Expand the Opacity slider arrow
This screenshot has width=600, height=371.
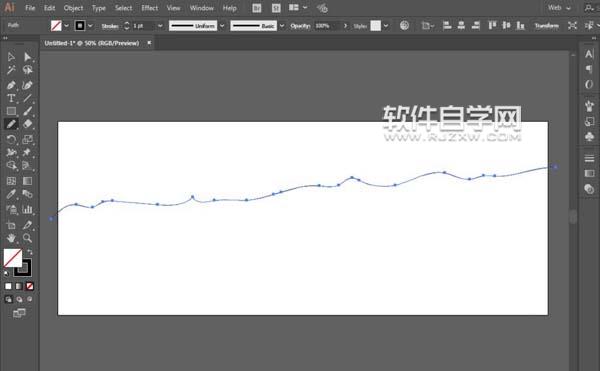346,26
